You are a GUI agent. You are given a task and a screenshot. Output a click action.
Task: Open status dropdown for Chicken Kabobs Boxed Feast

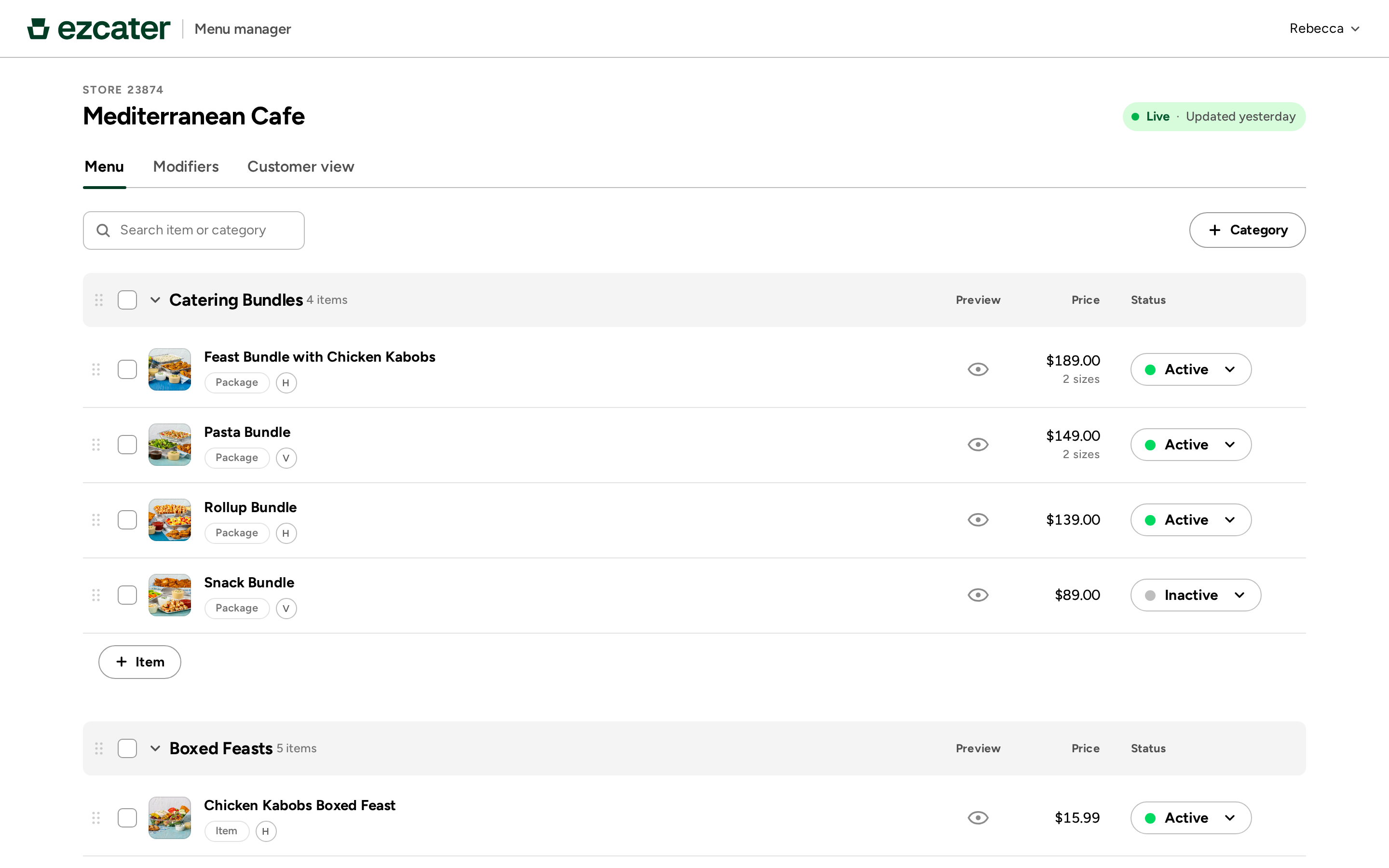[x=1190, y=817]
